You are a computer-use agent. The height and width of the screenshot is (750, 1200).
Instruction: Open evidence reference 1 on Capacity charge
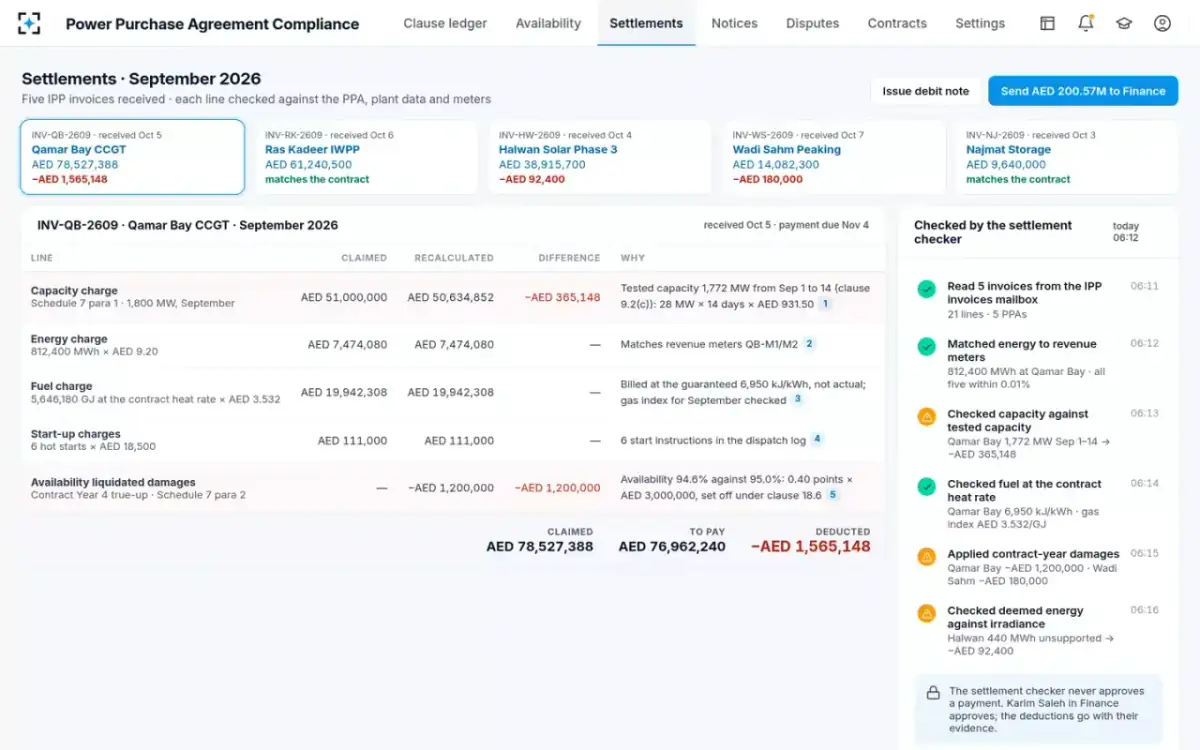click(x=825, y=303)
